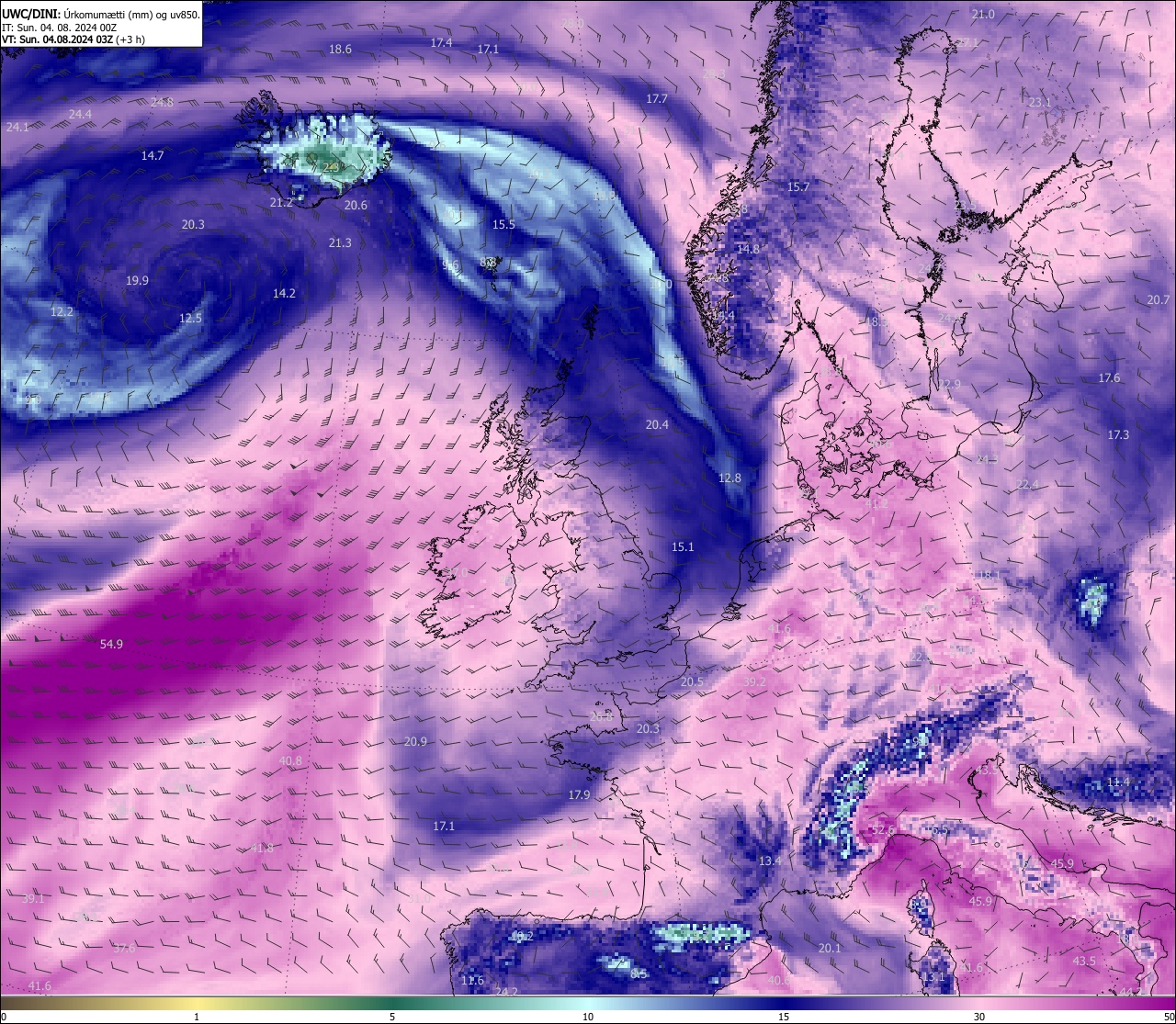Click the 21.3 value label

(x=340, y=243)
